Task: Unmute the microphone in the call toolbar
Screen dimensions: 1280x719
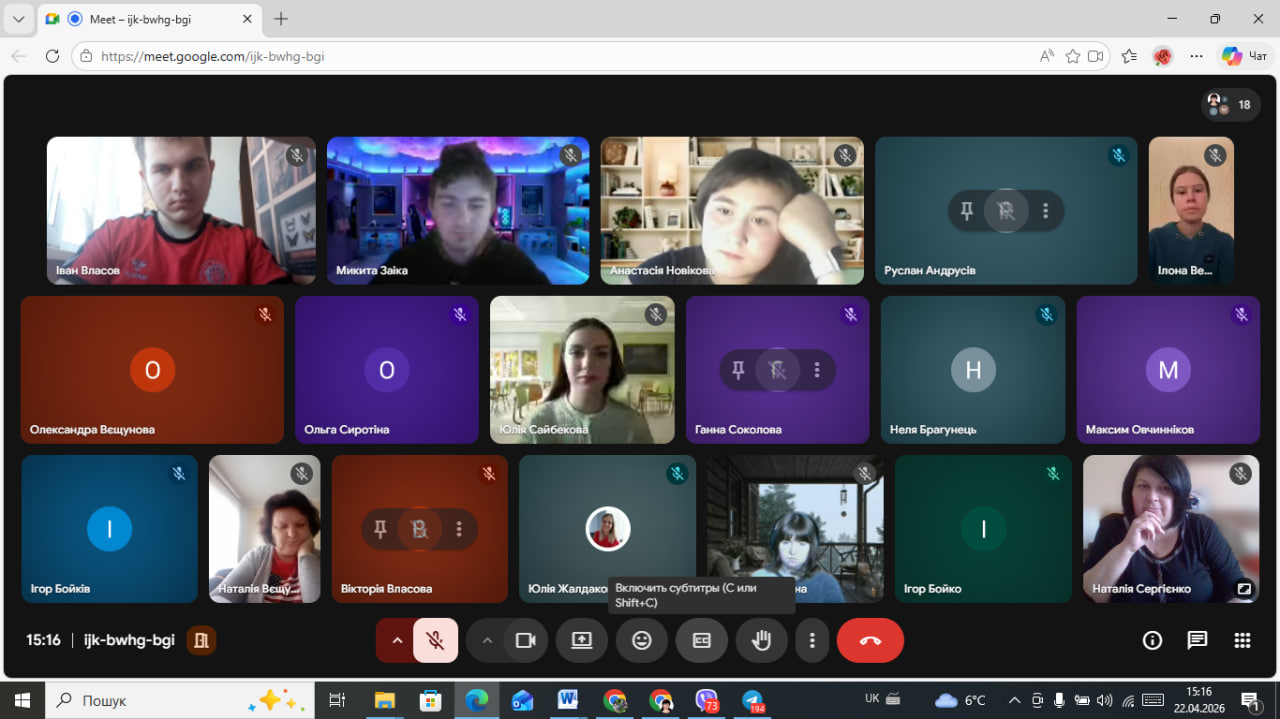Action: pyautogui.click(x=435, y=640)
